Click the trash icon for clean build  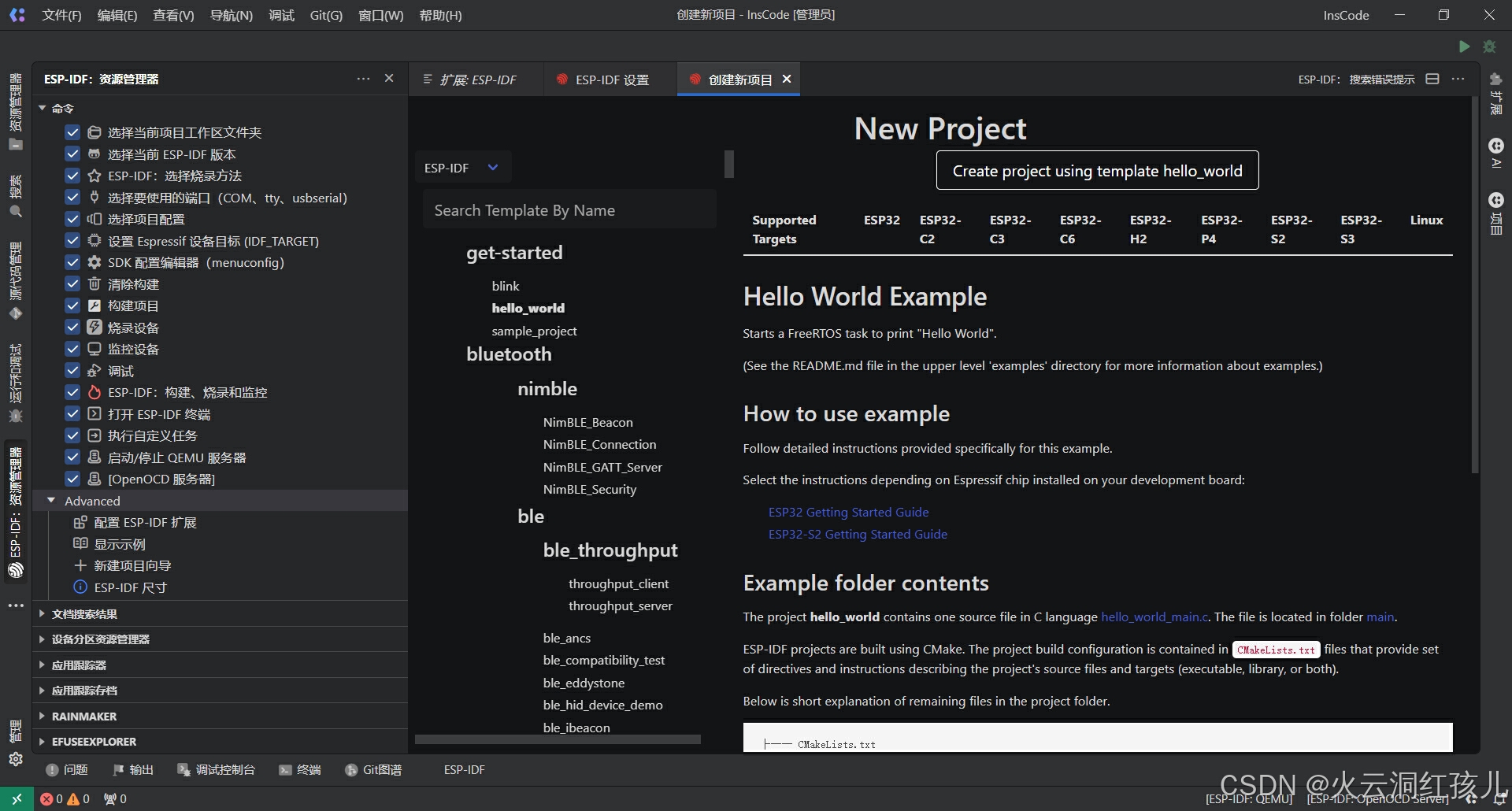coord(94,283)
